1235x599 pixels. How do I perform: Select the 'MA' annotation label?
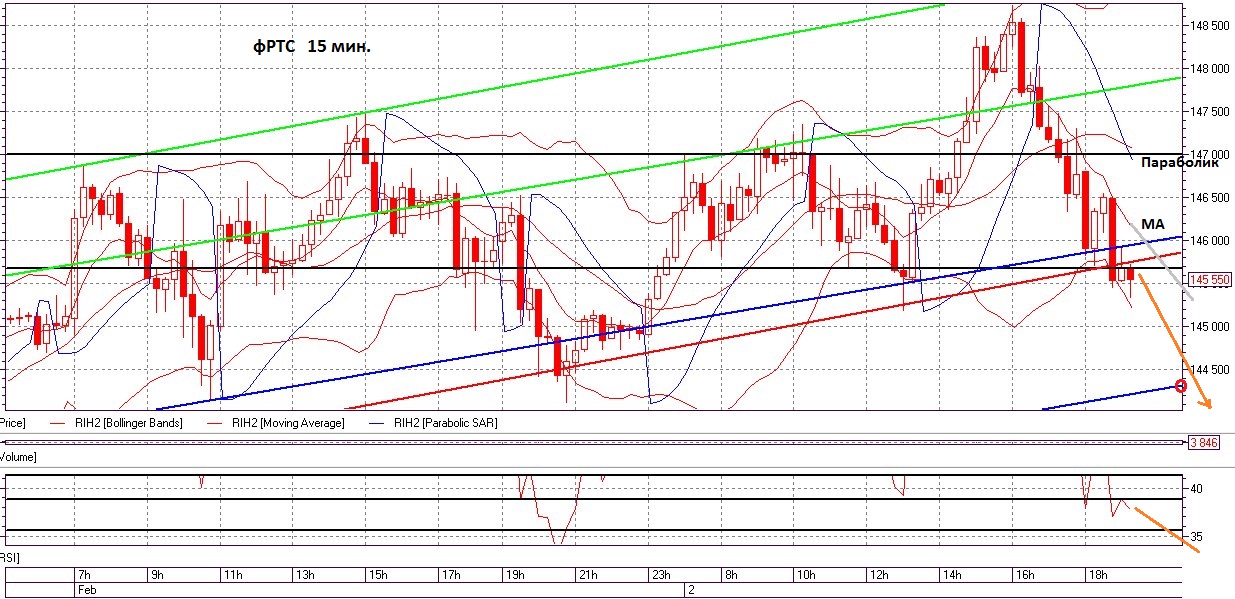1155,226
